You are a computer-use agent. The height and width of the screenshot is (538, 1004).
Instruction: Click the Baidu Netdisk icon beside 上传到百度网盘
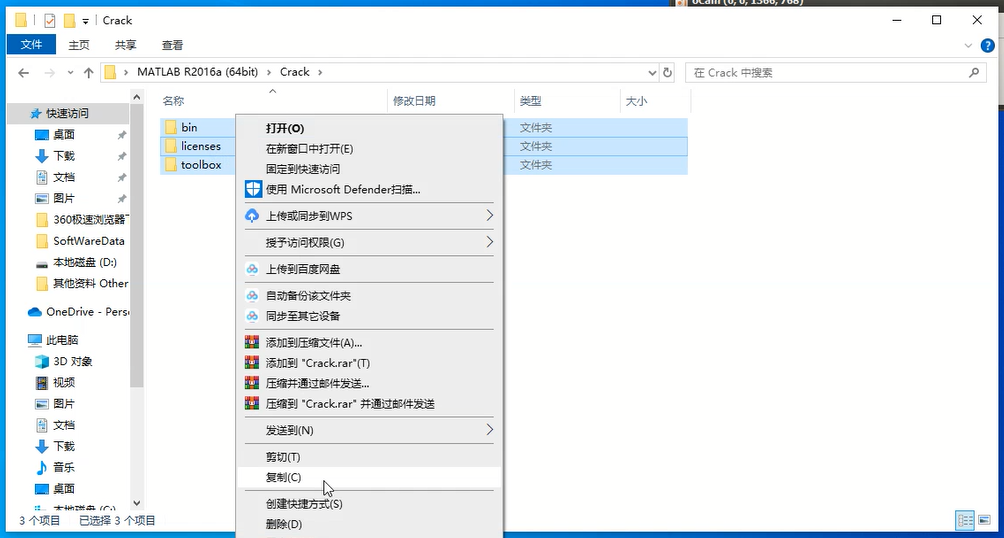pyautogui.click(x=252, y=269)
